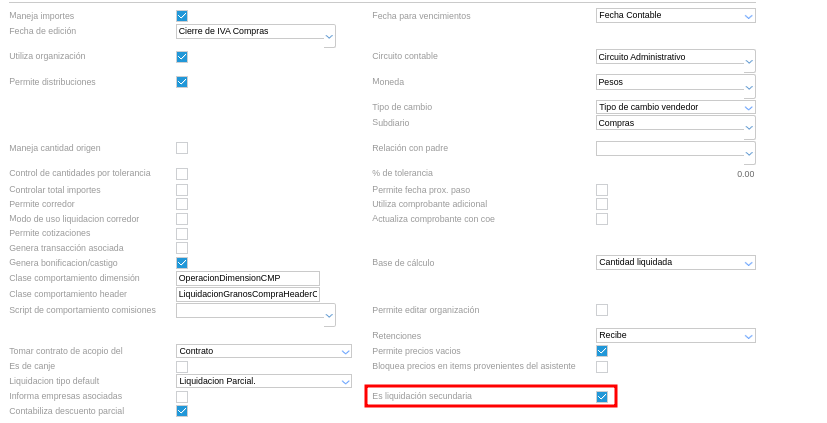The image size is (827, 423).
Task: Uncheck the Maneja importes checkbox
Action: 182,16
